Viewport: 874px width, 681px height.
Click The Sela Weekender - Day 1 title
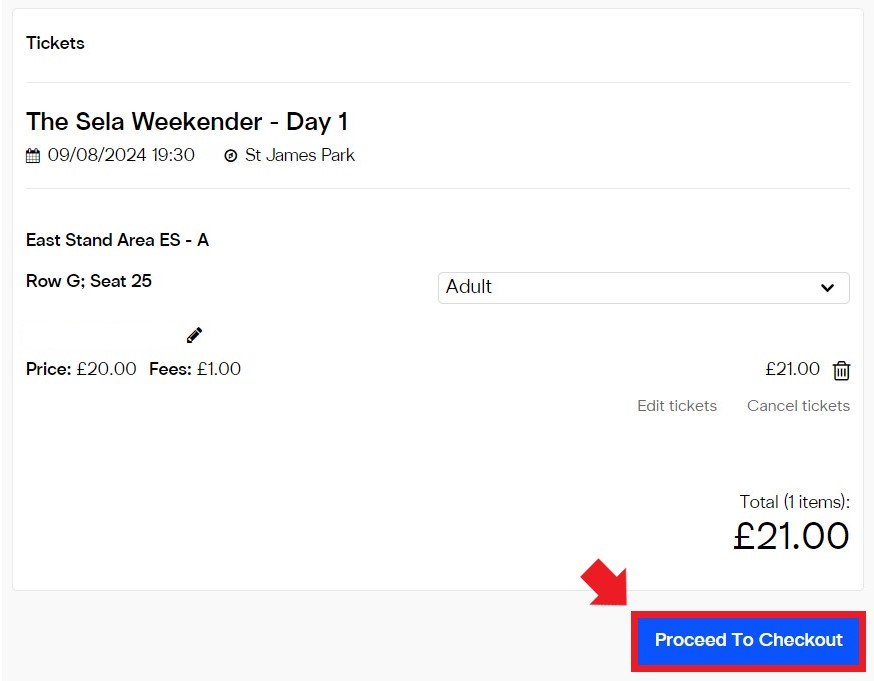187,122
